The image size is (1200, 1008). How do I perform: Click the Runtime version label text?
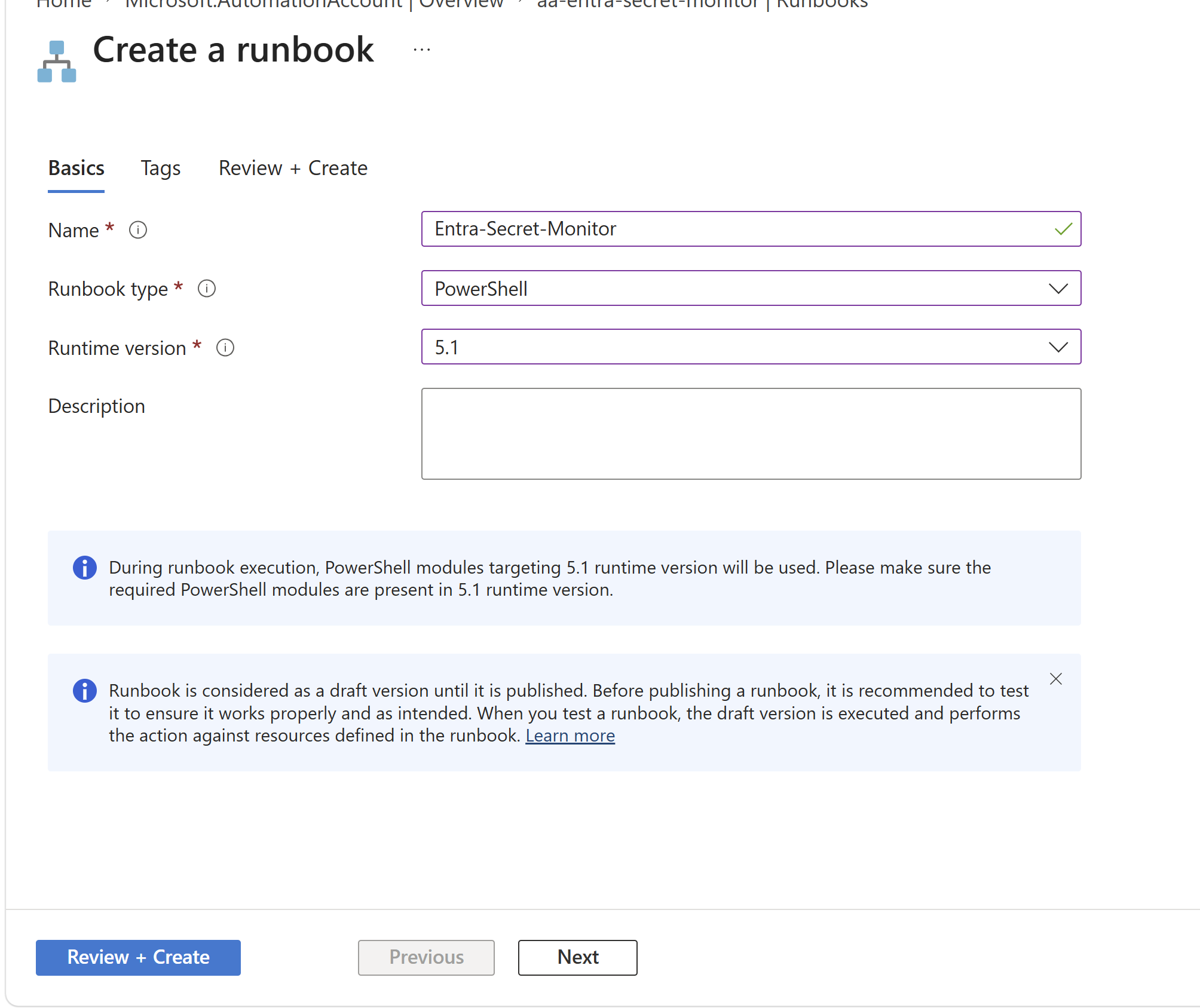(117, 348)
